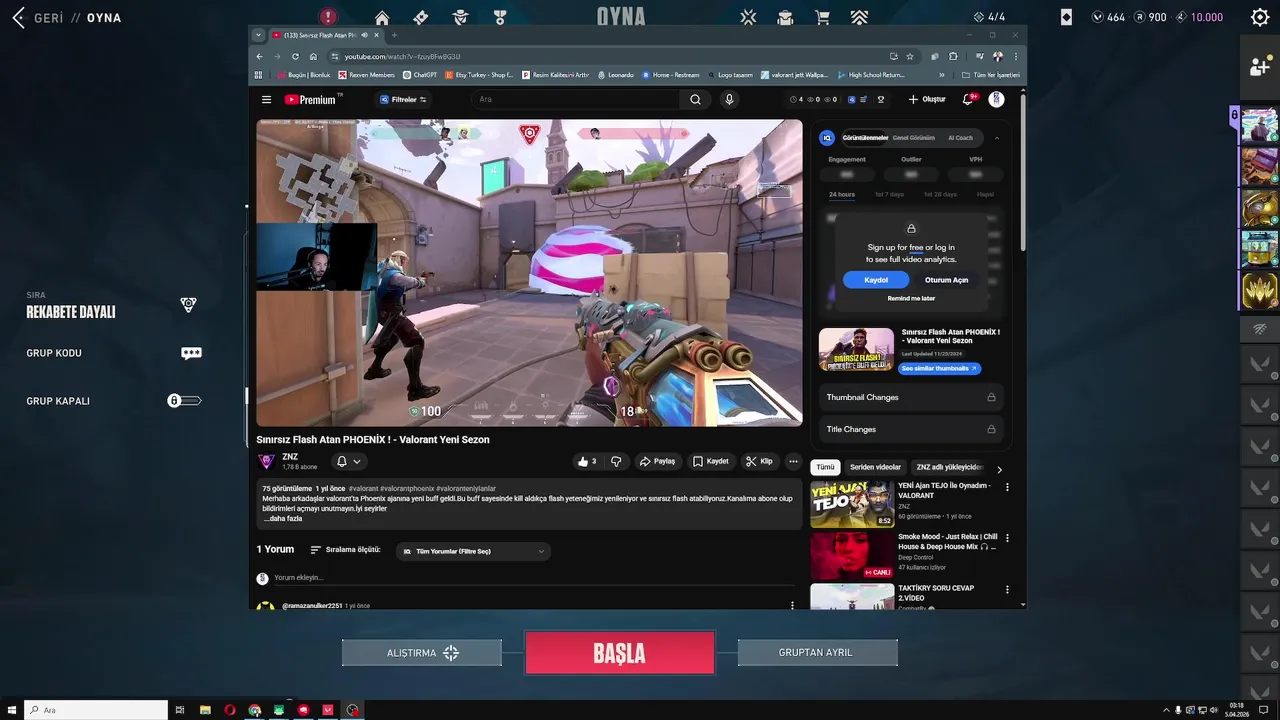
Task: Focus the YouTube Ara search field
Action: (x=575, y=99)
